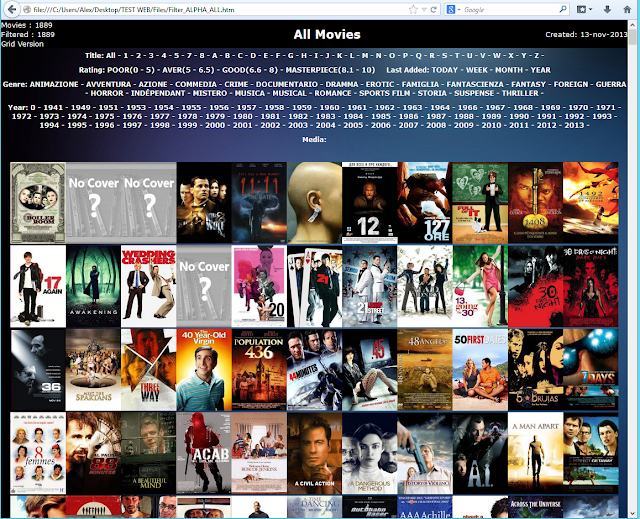Open the ACAB movie poster

tap(204, 453)
